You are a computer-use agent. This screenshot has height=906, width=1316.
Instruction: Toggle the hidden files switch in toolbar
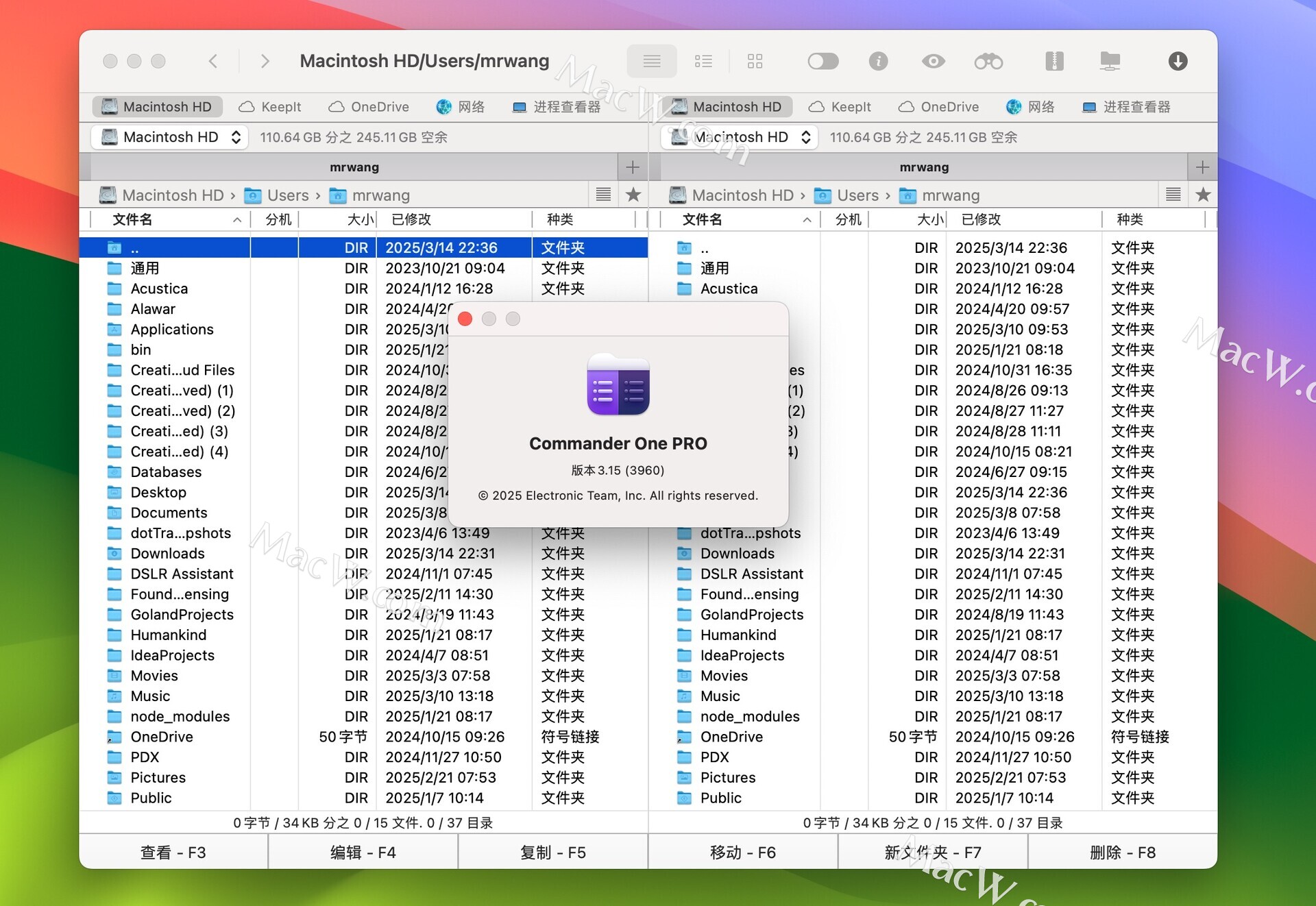pyautogui.click(x=822, y=61)
